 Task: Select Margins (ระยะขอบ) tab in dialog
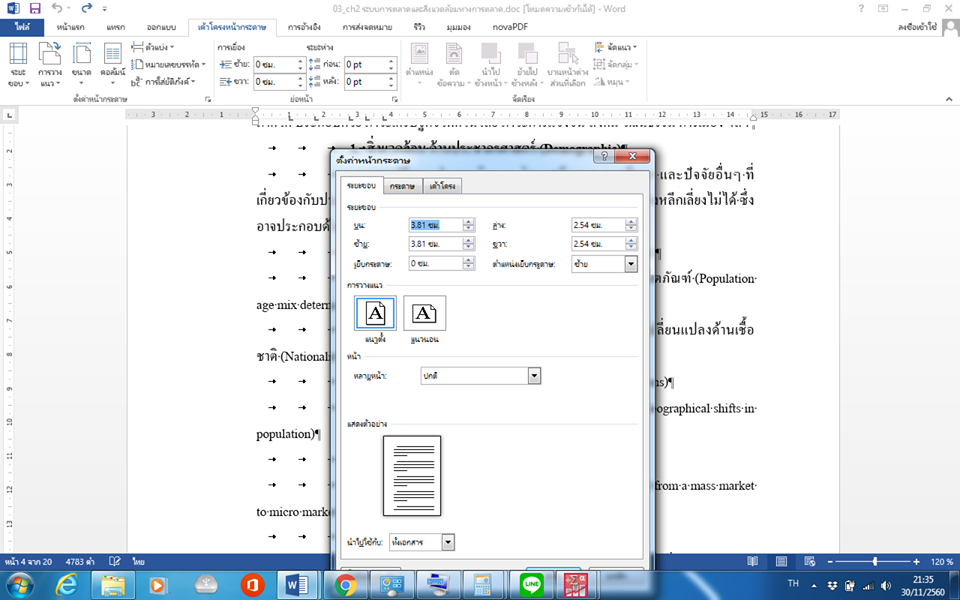point(361,185)
